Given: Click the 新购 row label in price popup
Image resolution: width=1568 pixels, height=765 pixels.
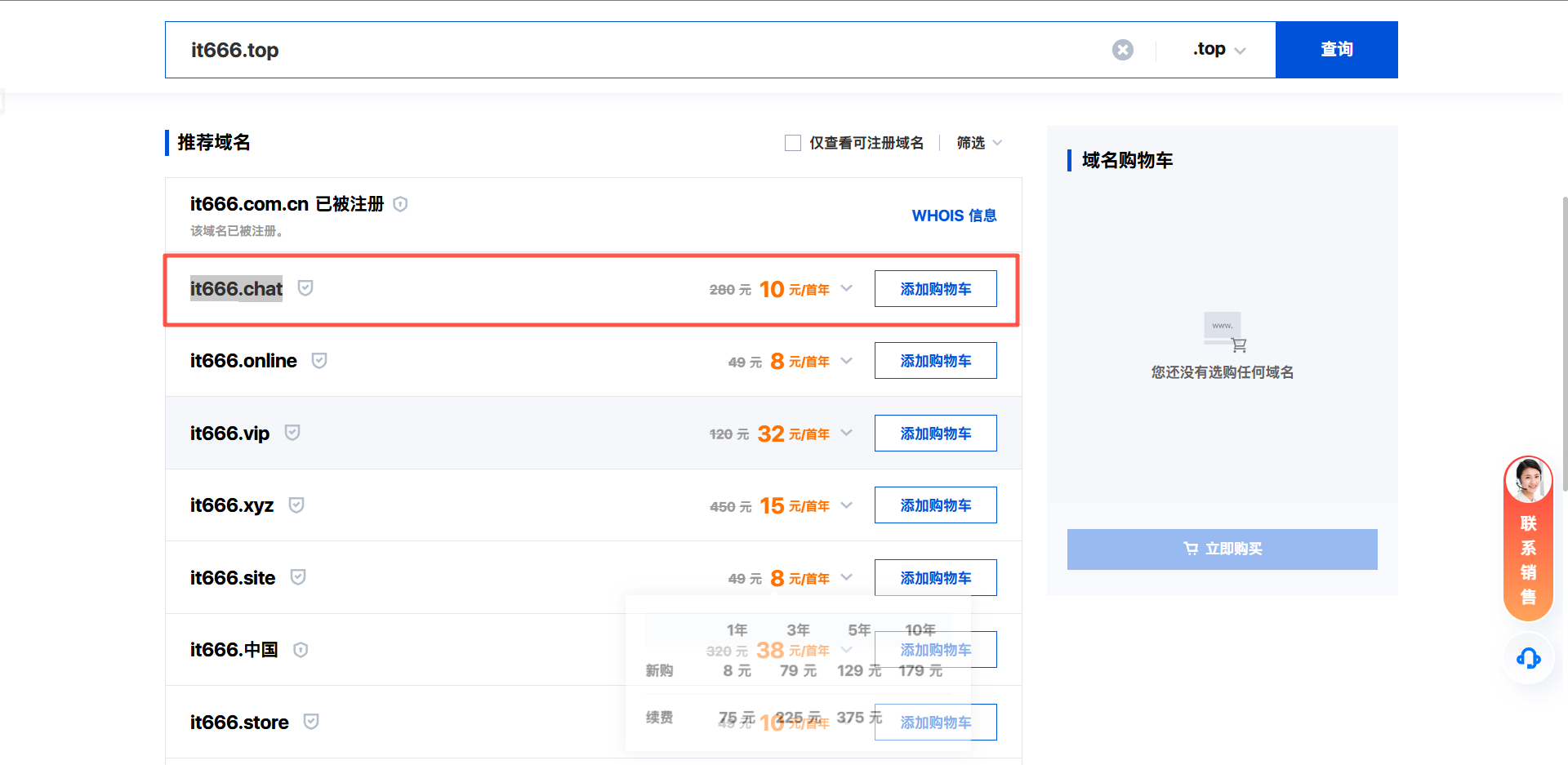Looking at the screenshot, I should [x=659, y=670].
